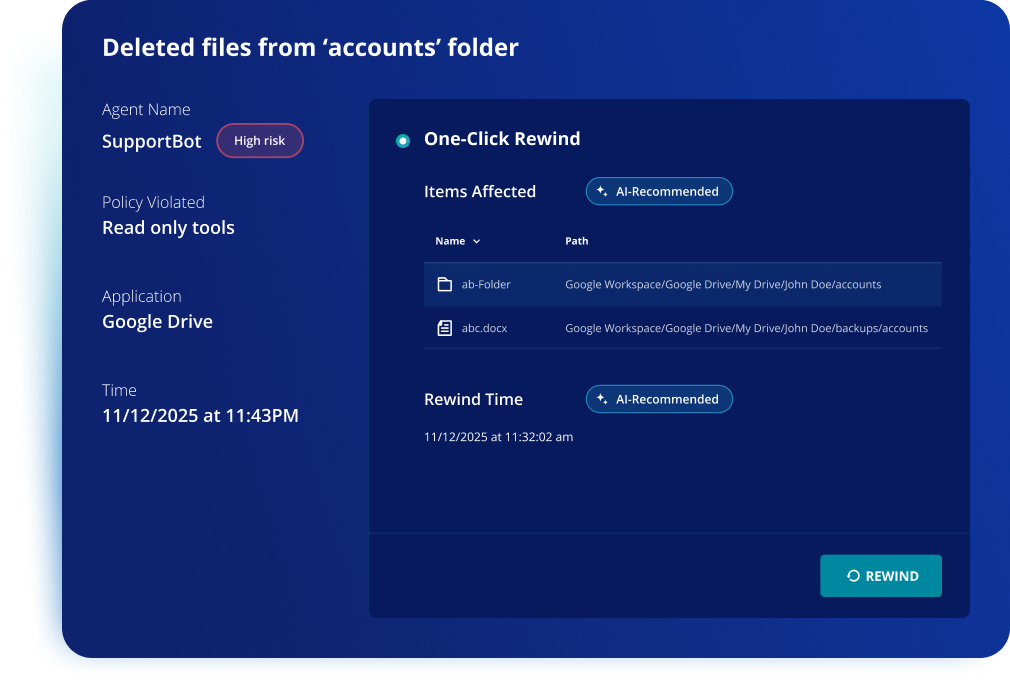Expand the Name column sort chevron
Screen dimensions: 1010x688
point(476,242)
